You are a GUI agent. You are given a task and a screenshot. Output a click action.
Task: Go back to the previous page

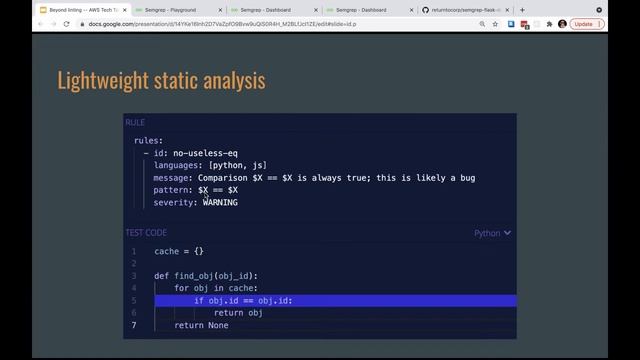pyautogui.click(x=40, y=24)
